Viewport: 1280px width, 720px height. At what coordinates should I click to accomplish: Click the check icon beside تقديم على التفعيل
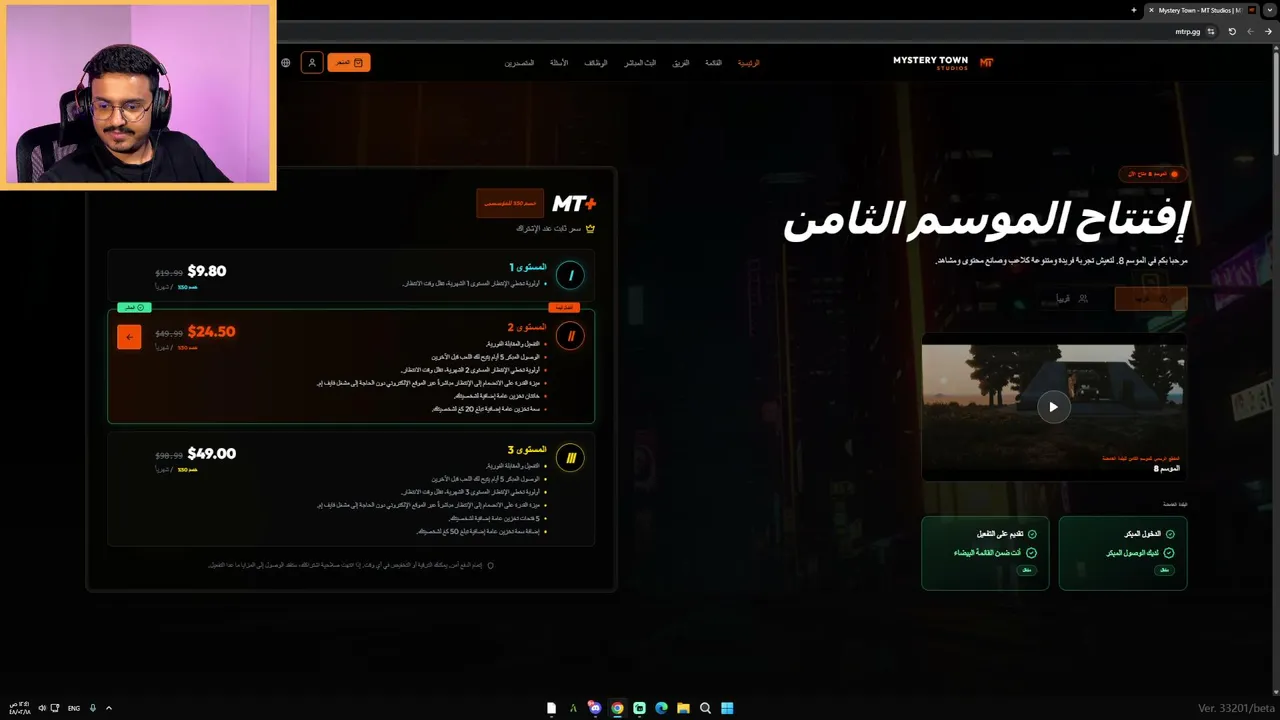[1032, 534]
